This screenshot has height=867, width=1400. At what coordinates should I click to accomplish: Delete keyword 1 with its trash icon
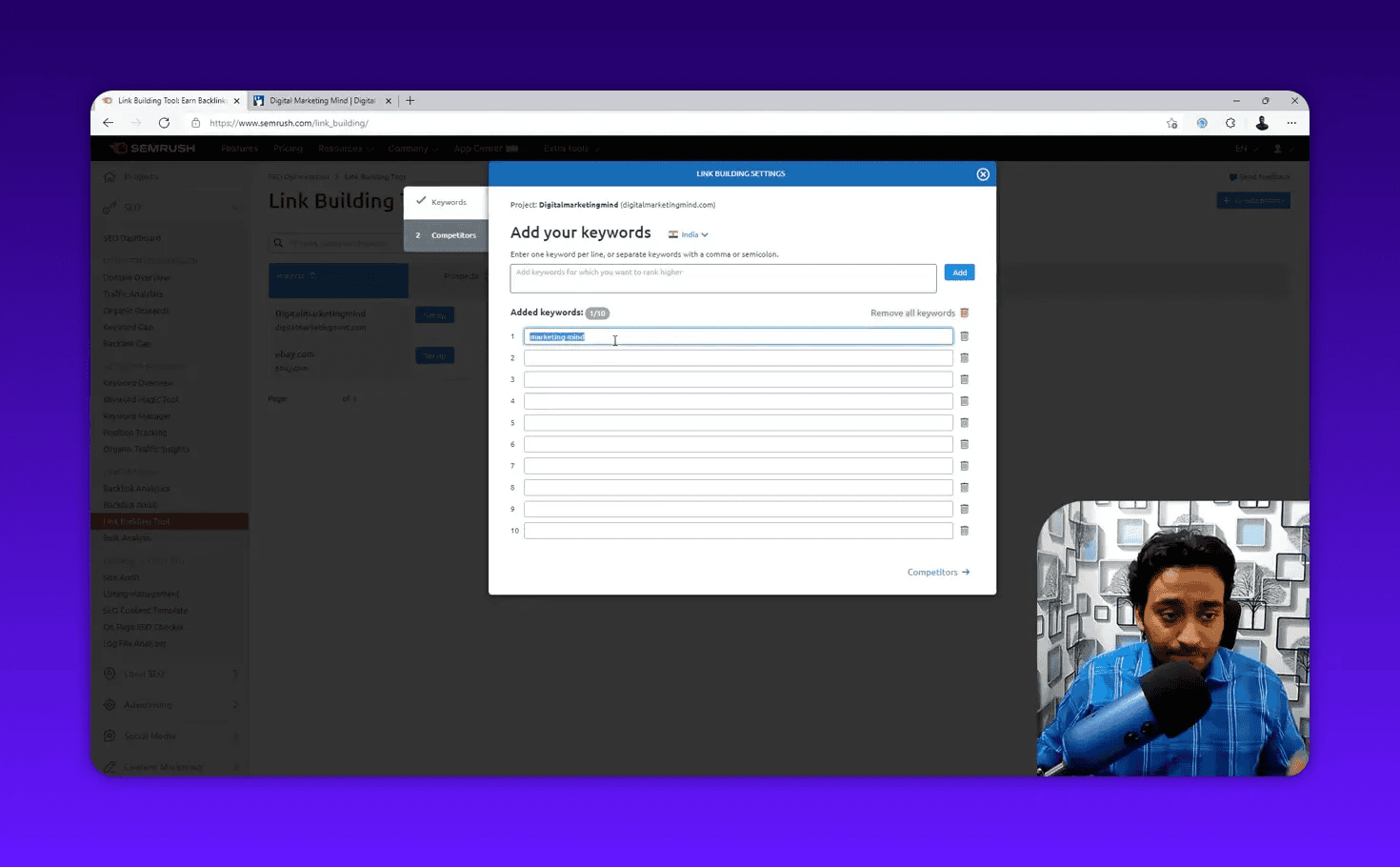pyautogui.click(x=964, y=335)
